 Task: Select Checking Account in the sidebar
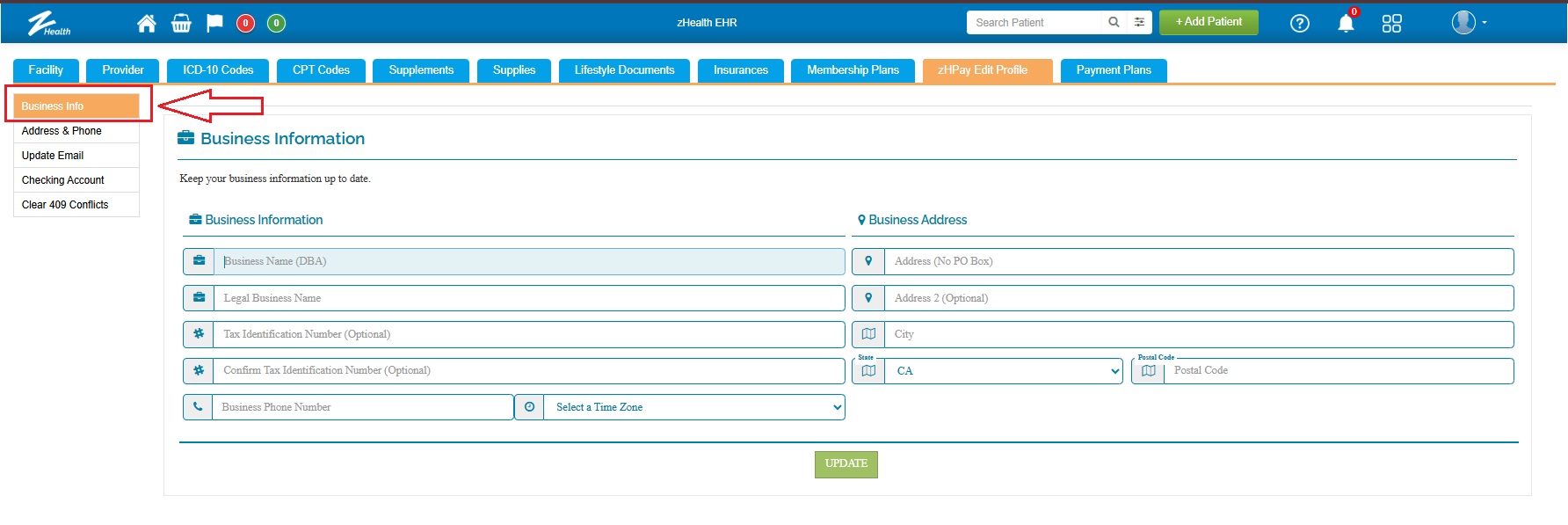point(63,180)
